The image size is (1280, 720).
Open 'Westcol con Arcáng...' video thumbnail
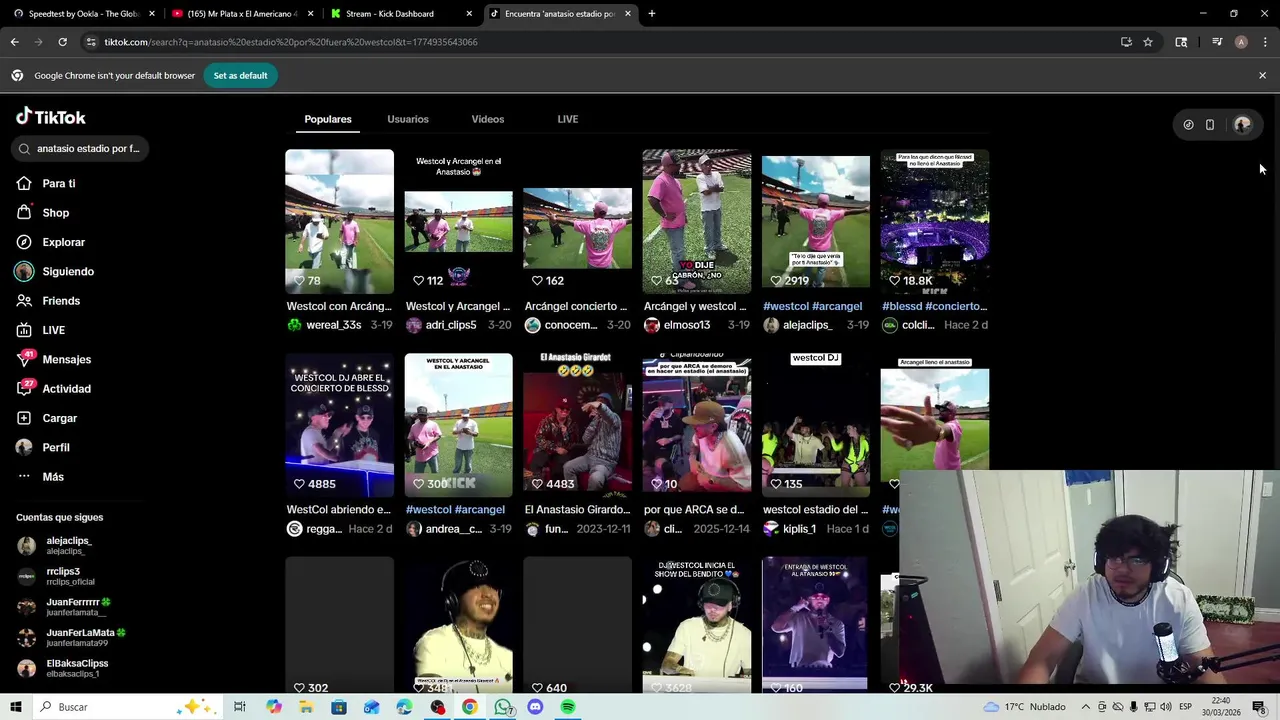339,221
